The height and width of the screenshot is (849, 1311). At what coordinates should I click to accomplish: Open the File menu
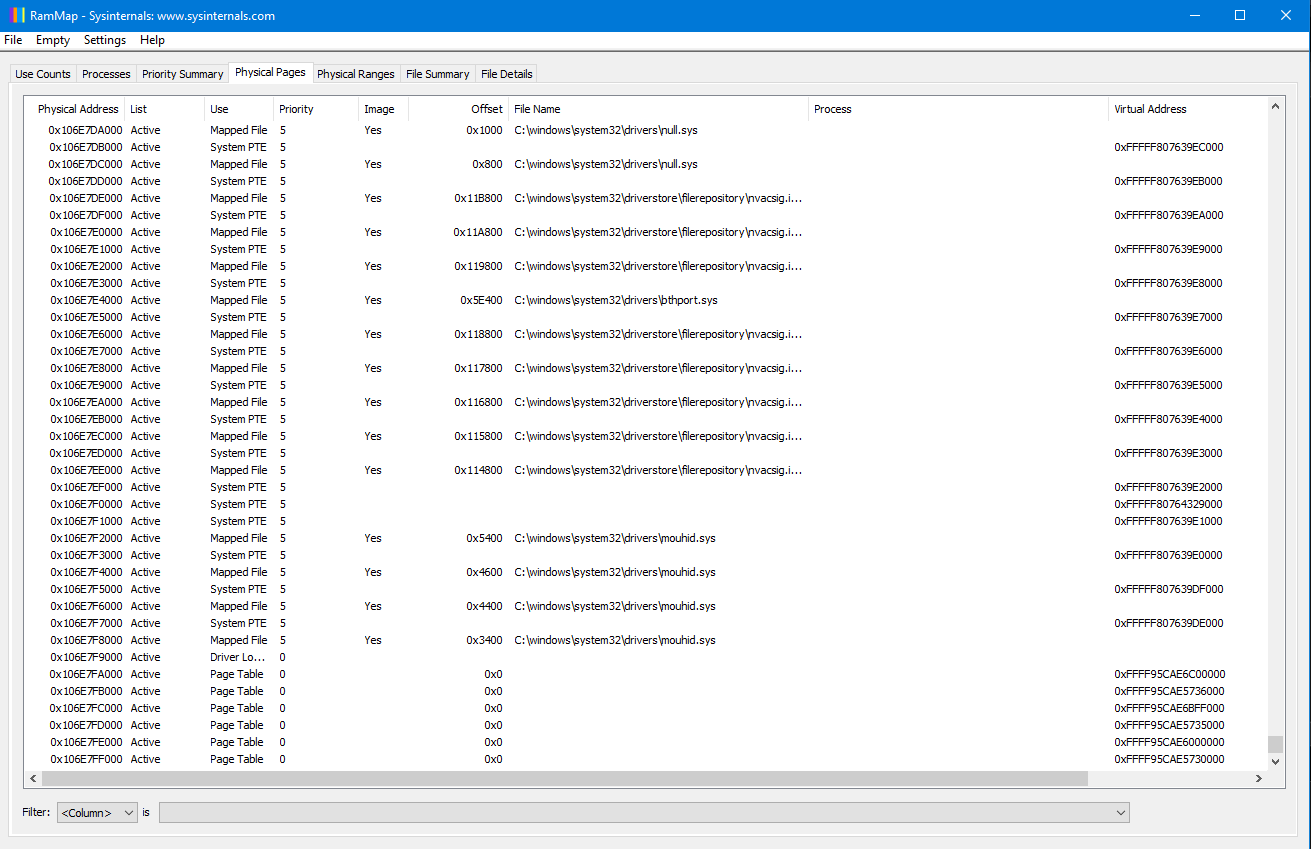(13, 40)
